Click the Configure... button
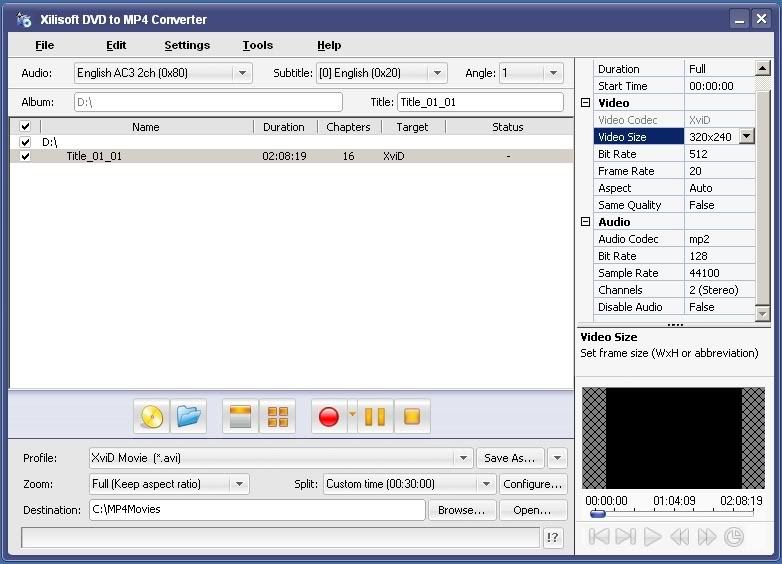The width and height of the screenshot is (782, 564). pyautogui.click(x=532, y=484)
